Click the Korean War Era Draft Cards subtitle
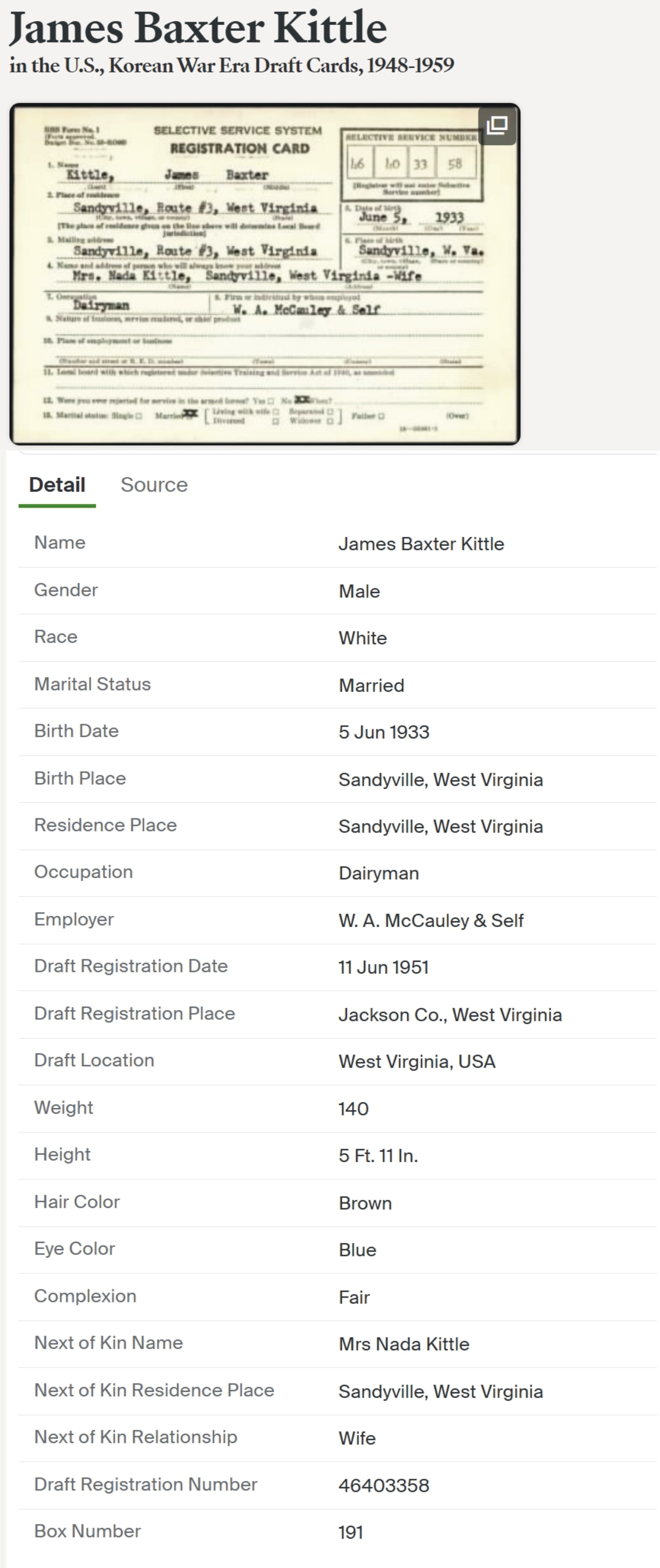660x1568 pixels. (x=231, y=65)
